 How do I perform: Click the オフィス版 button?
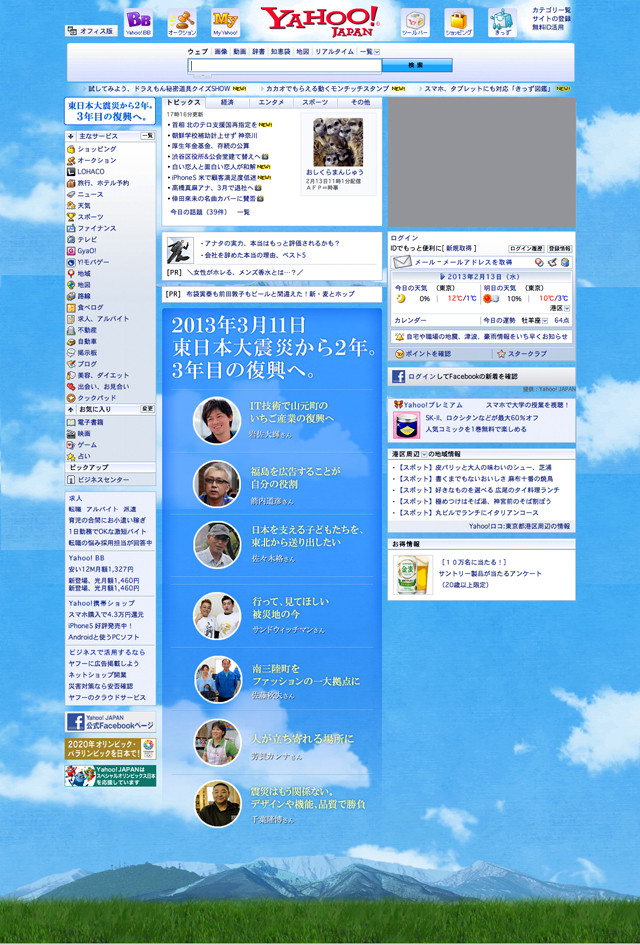pyautogui.click(x=91, y=31)
